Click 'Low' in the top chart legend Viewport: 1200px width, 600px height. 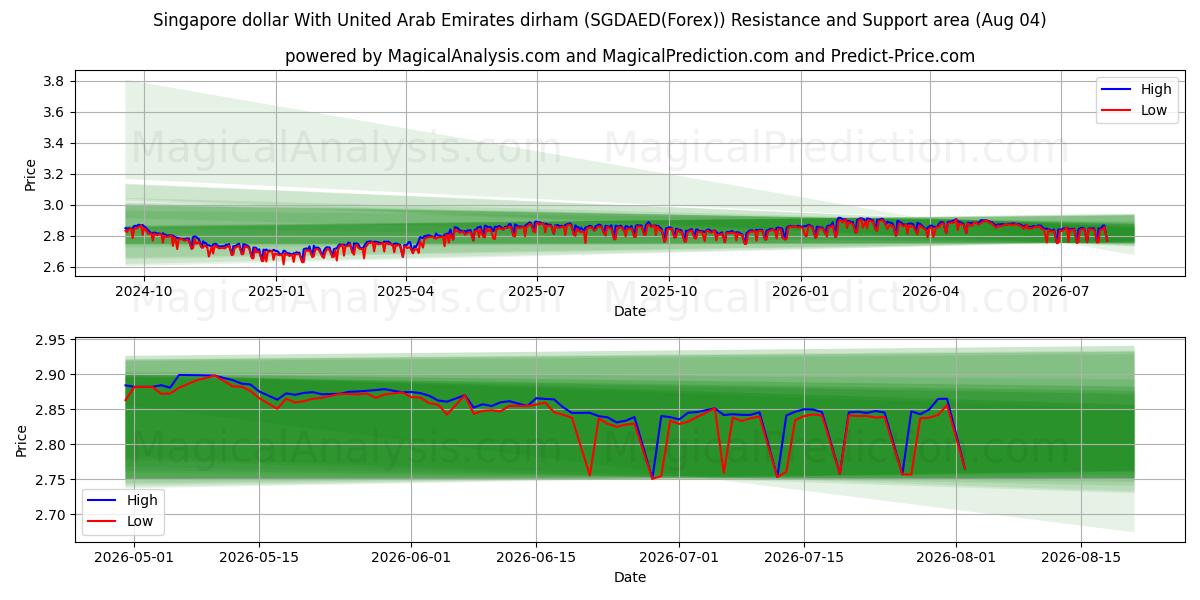(1154, 110)
